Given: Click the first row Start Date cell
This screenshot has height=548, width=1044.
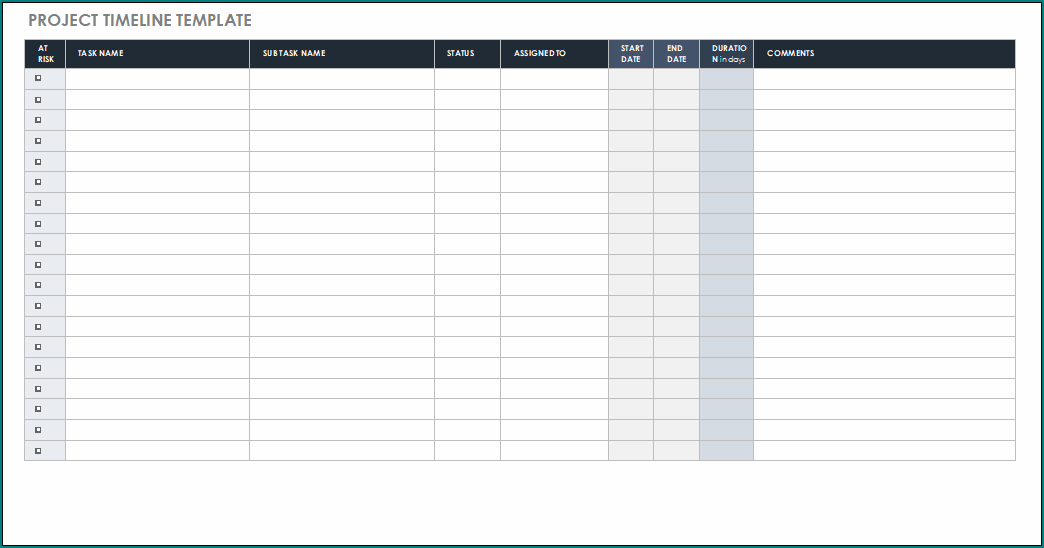Looking at the screenshot, I should 631,79.
